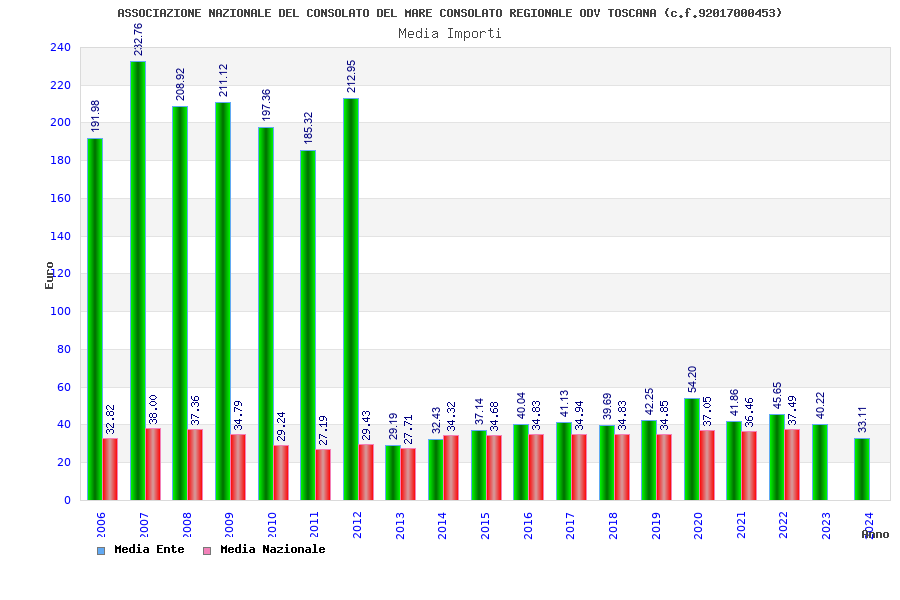Click the 2006 green bar valued 191.98
Screen dimensions: 900x600
click(x=95, y=319)
